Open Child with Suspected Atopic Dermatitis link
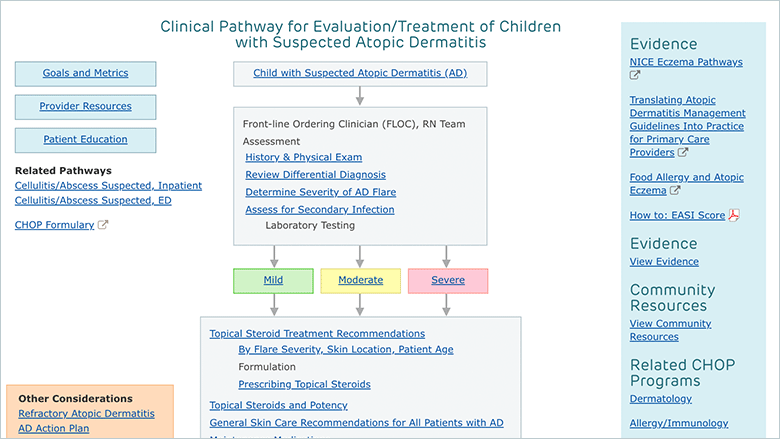This screenshot has width=780, height=439. tap(360, 73)
